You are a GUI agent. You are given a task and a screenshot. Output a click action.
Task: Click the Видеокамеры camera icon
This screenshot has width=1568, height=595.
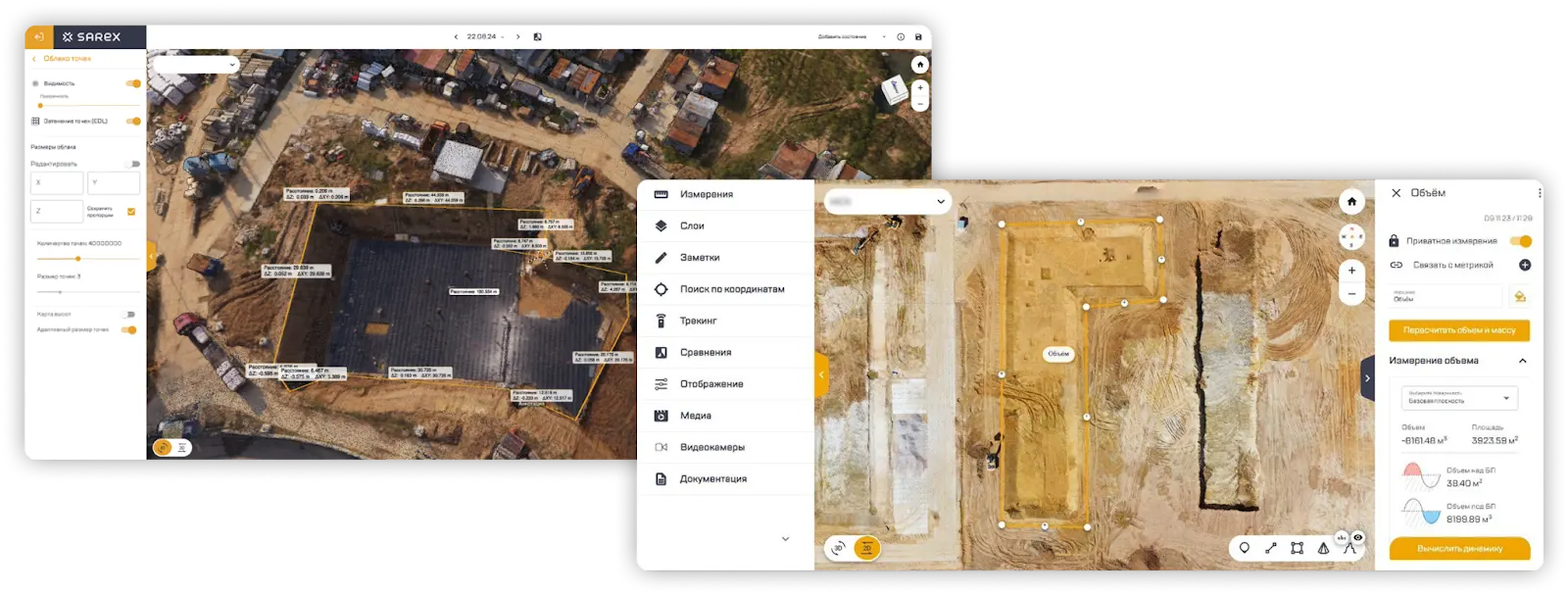tap(661, 447)
